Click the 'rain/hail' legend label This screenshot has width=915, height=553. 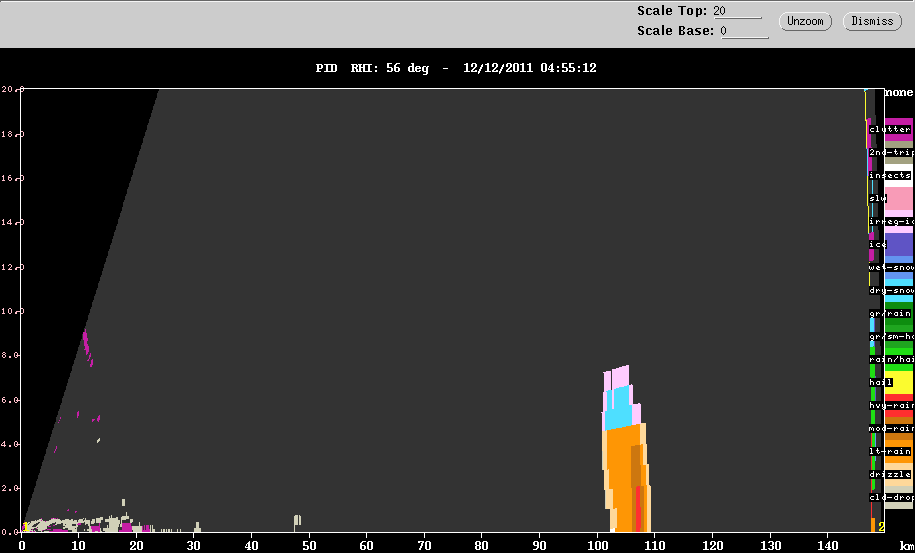point(891,360)
